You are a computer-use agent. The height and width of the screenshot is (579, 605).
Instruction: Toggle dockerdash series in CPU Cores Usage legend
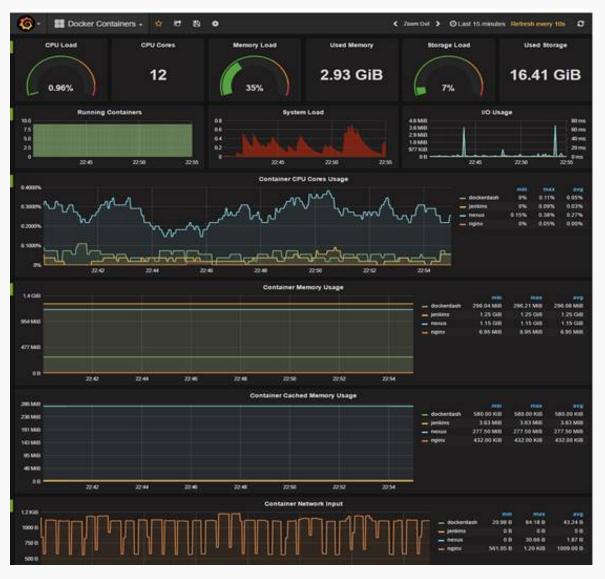(x=483, y=198)
